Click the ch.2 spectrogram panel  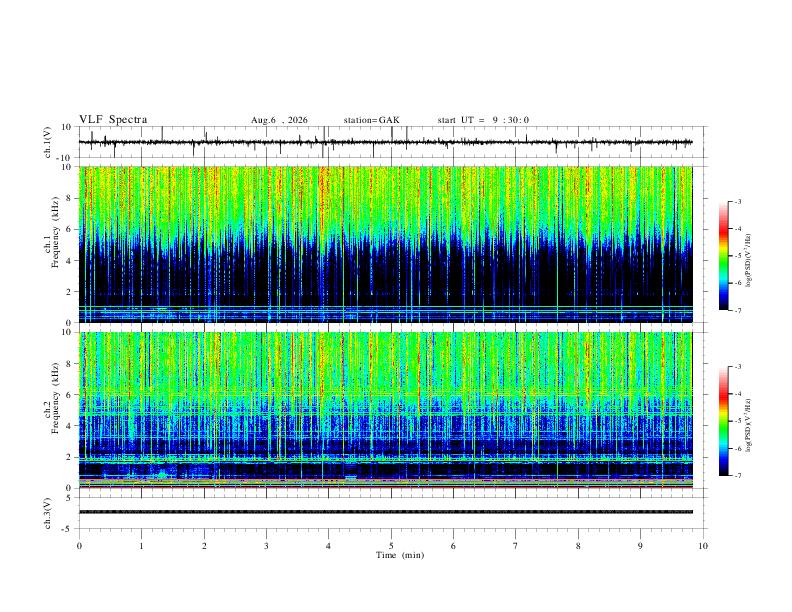386,410
